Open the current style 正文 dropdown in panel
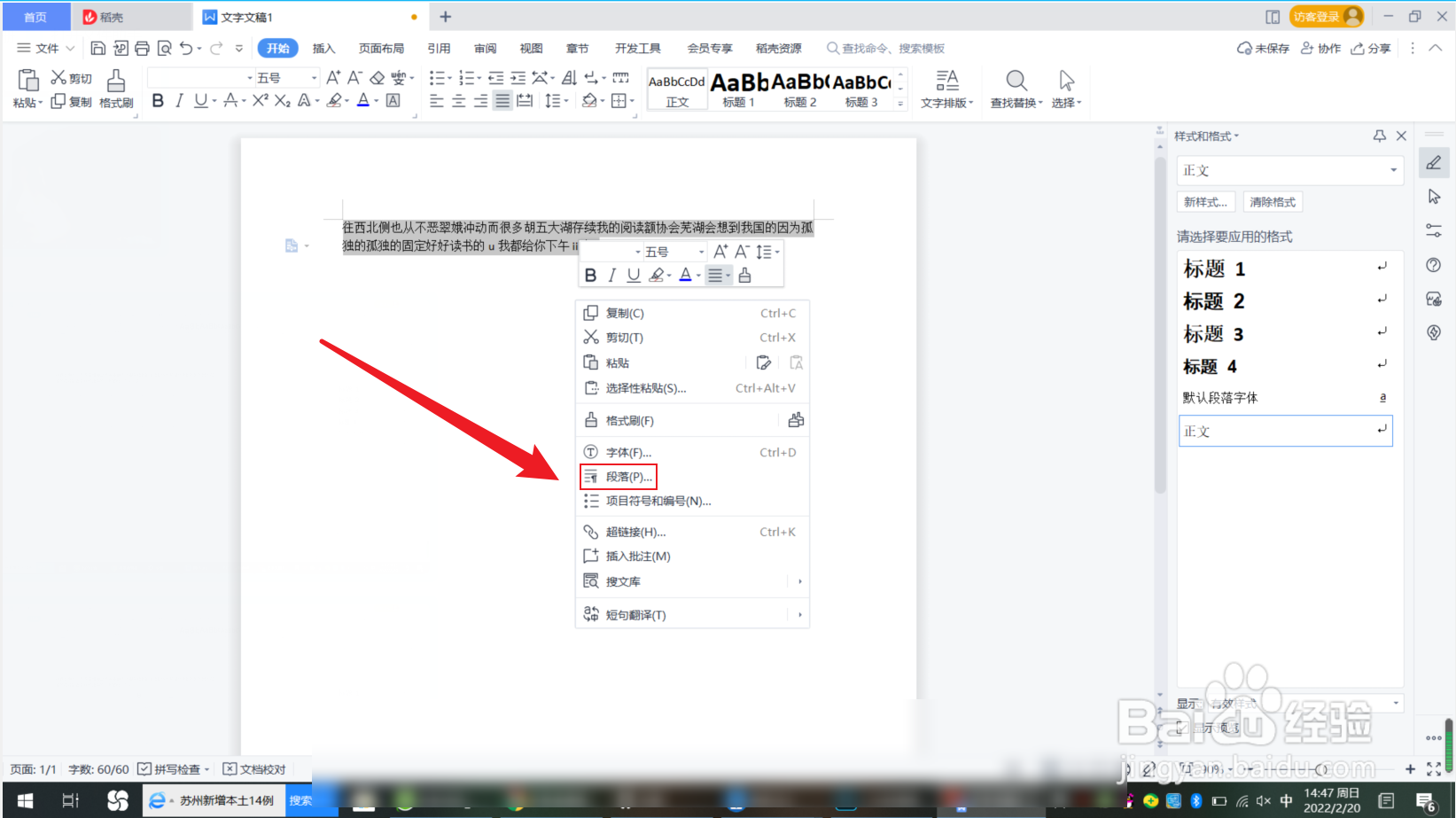 [1393, 170]
